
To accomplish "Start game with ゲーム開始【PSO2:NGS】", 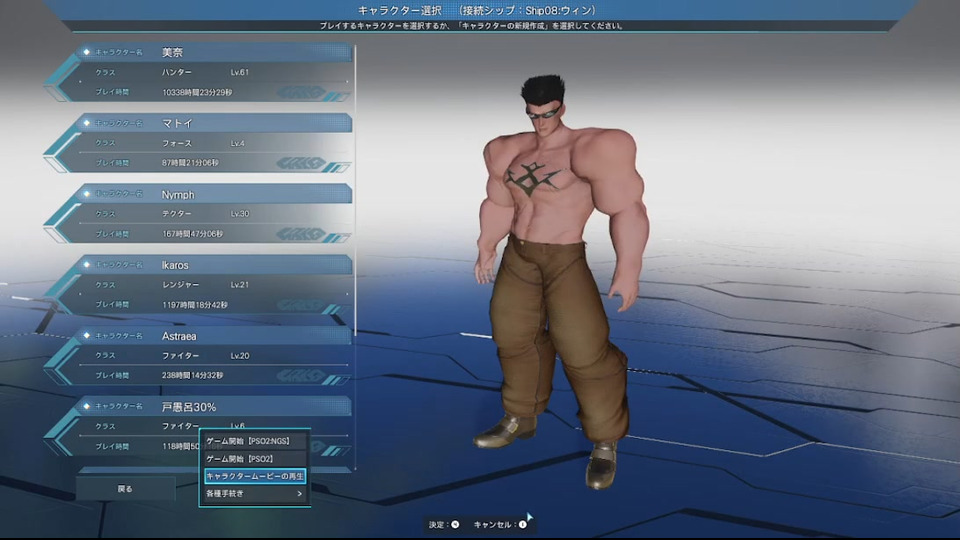I will [255, 441].
